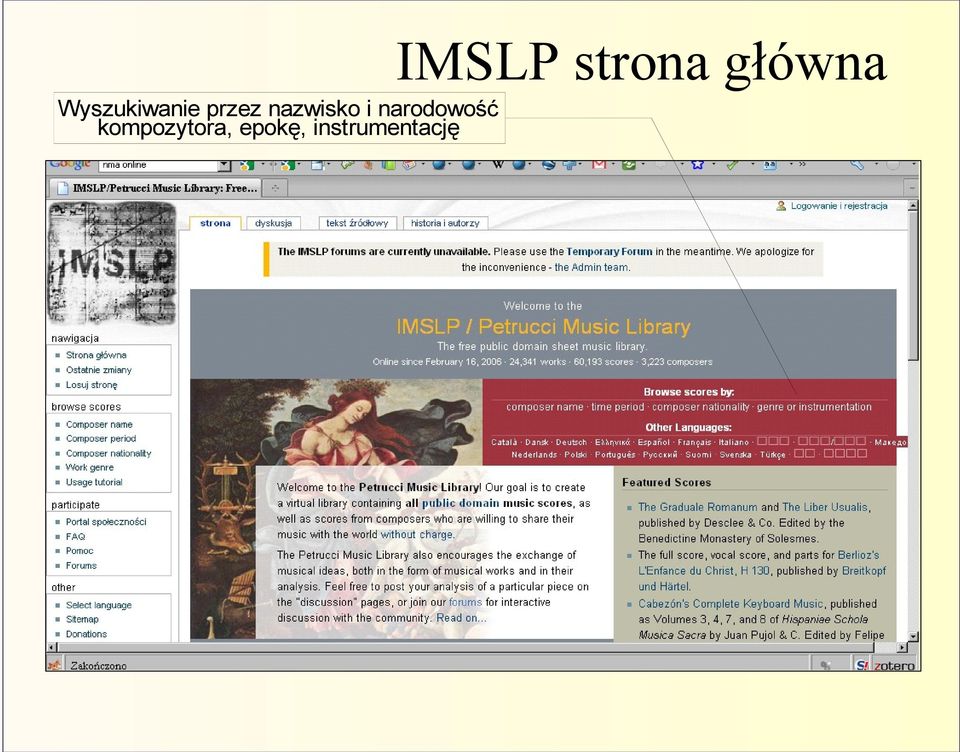This screenshot has height=752, width=960.
Task: Open the Usage tutorial link
Action: click(94, 482)
